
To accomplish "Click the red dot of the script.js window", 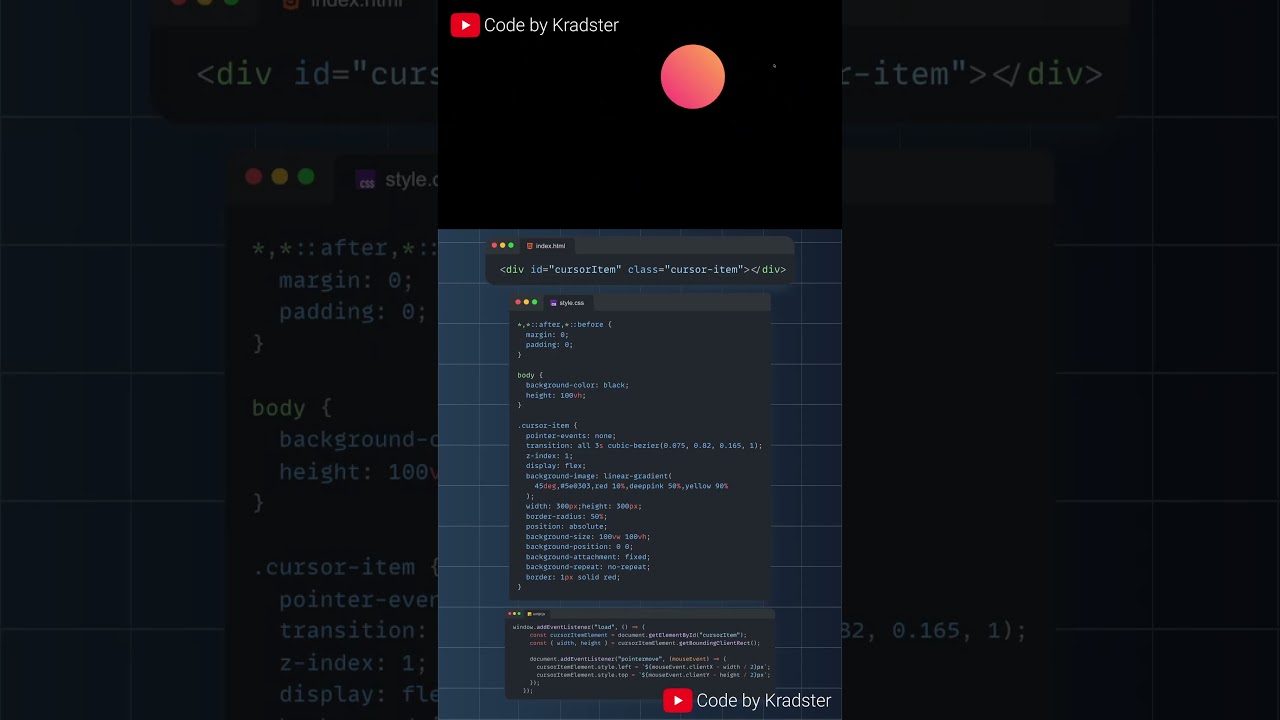I will tap(511, 614).
